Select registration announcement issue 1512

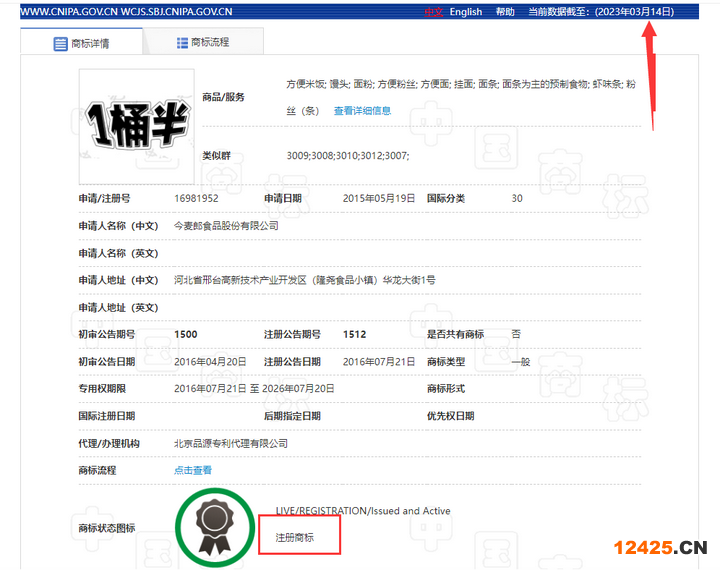354,334
